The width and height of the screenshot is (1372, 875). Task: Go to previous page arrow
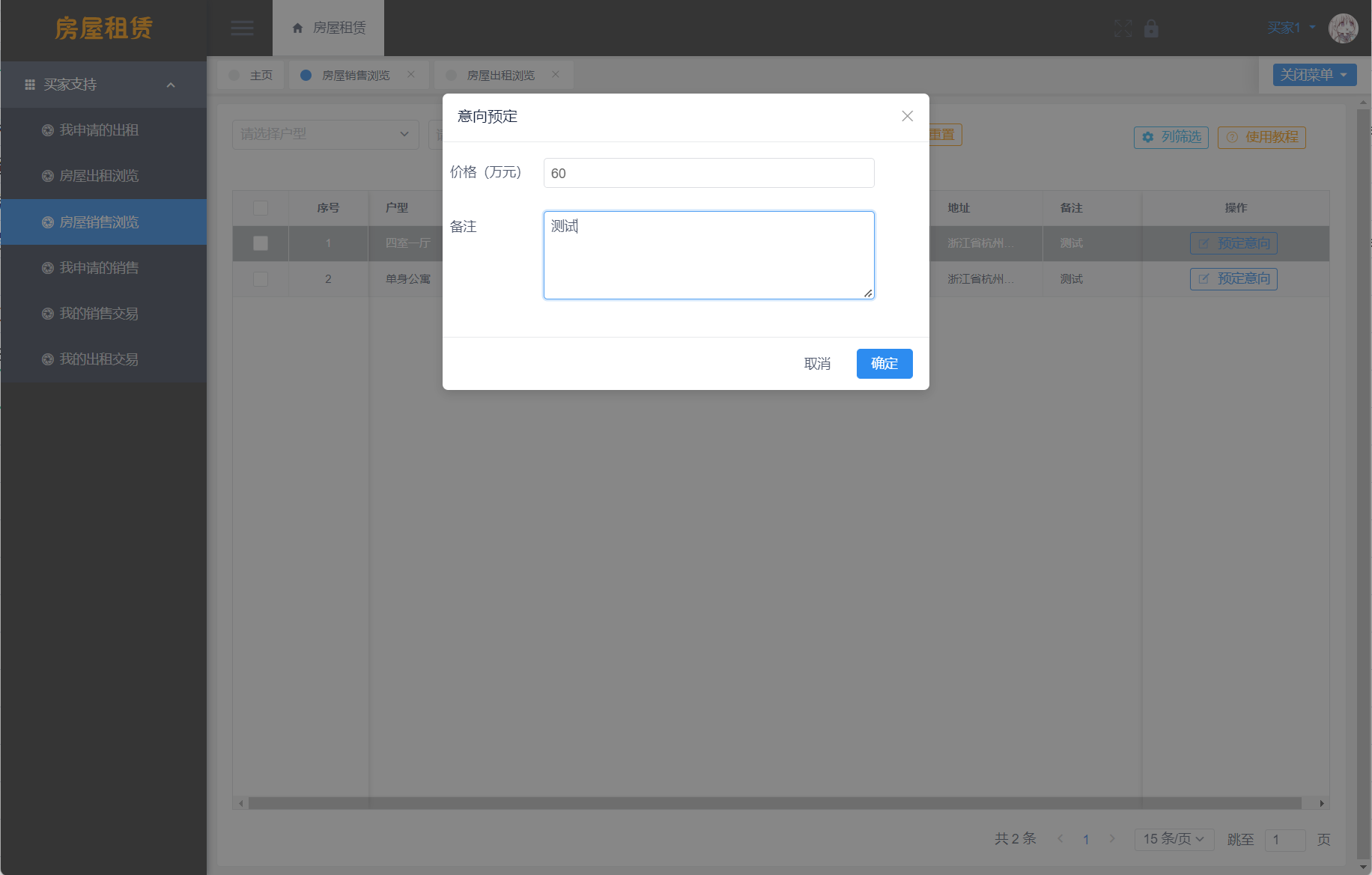(x=1060, y=839)
